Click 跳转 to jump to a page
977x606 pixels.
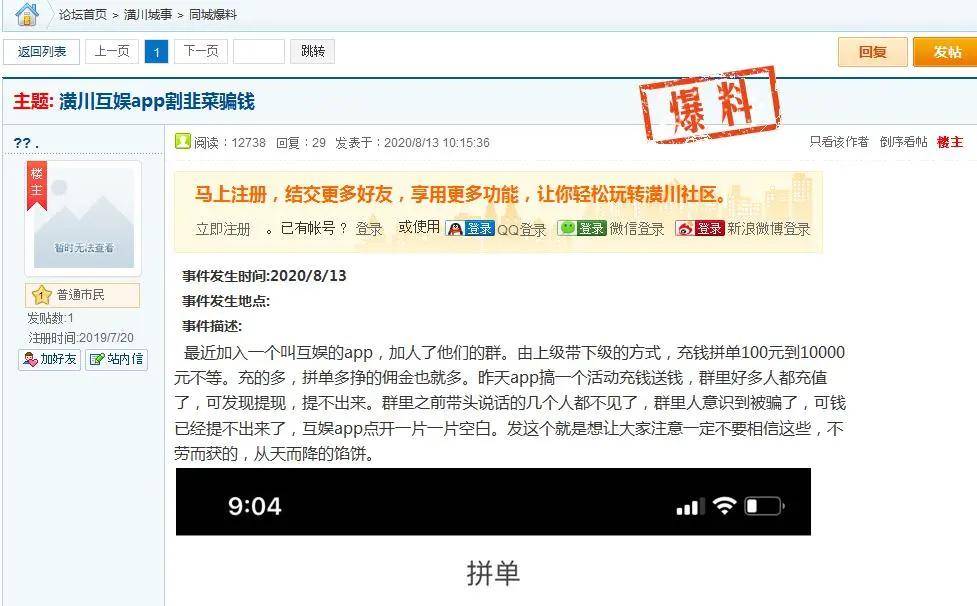[312, 51]
